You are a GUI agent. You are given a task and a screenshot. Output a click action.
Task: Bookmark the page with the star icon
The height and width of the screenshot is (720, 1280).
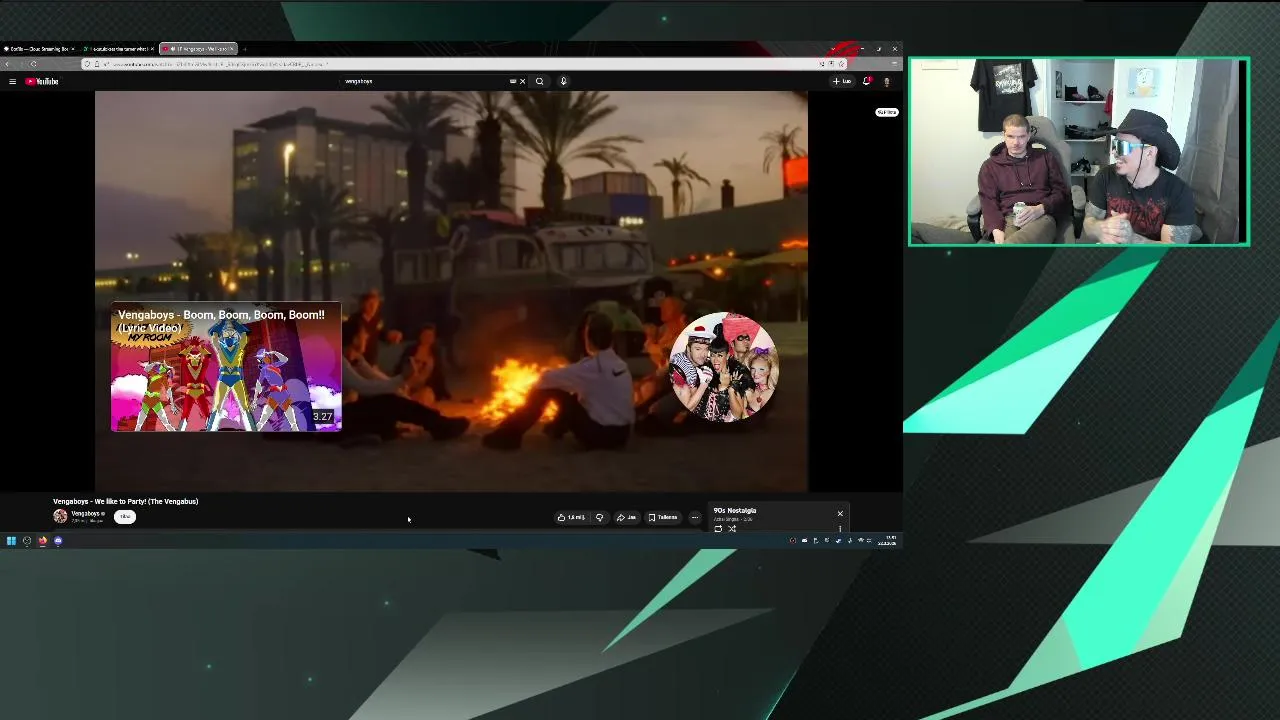pos(840,64)
